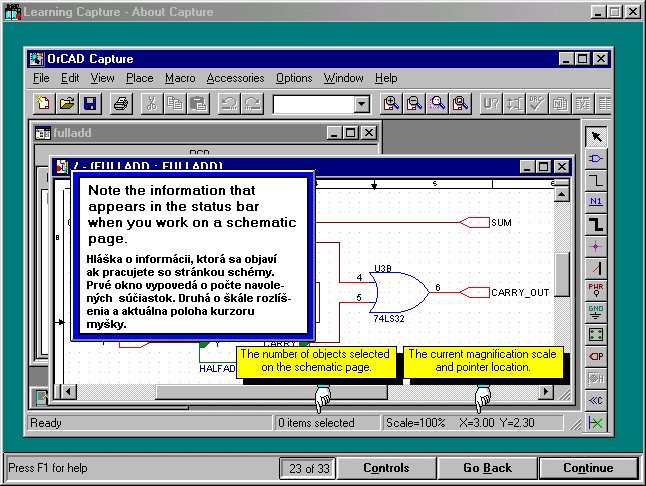The height and width of the screenshot is (486, 646).
Task: Open a file with the folder icon
Action: point(67,103)
